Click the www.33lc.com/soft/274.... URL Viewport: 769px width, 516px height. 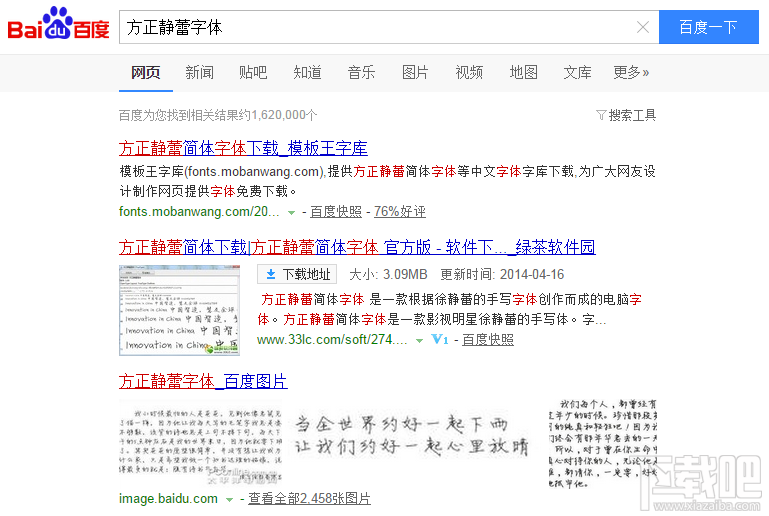(x=332, y=339)
